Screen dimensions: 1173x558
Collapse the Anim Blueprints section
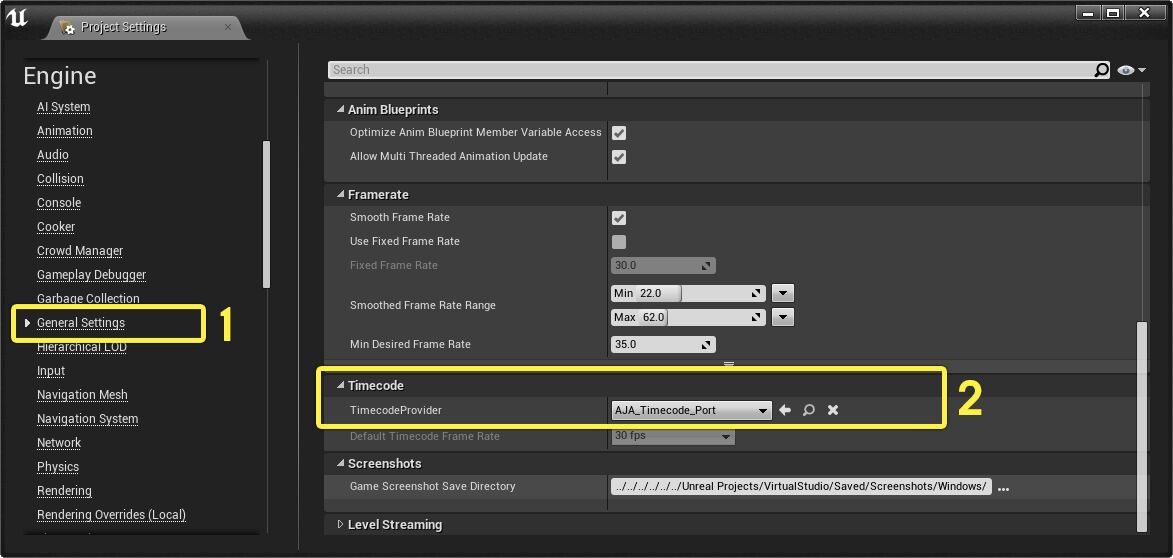click(341, 110)
